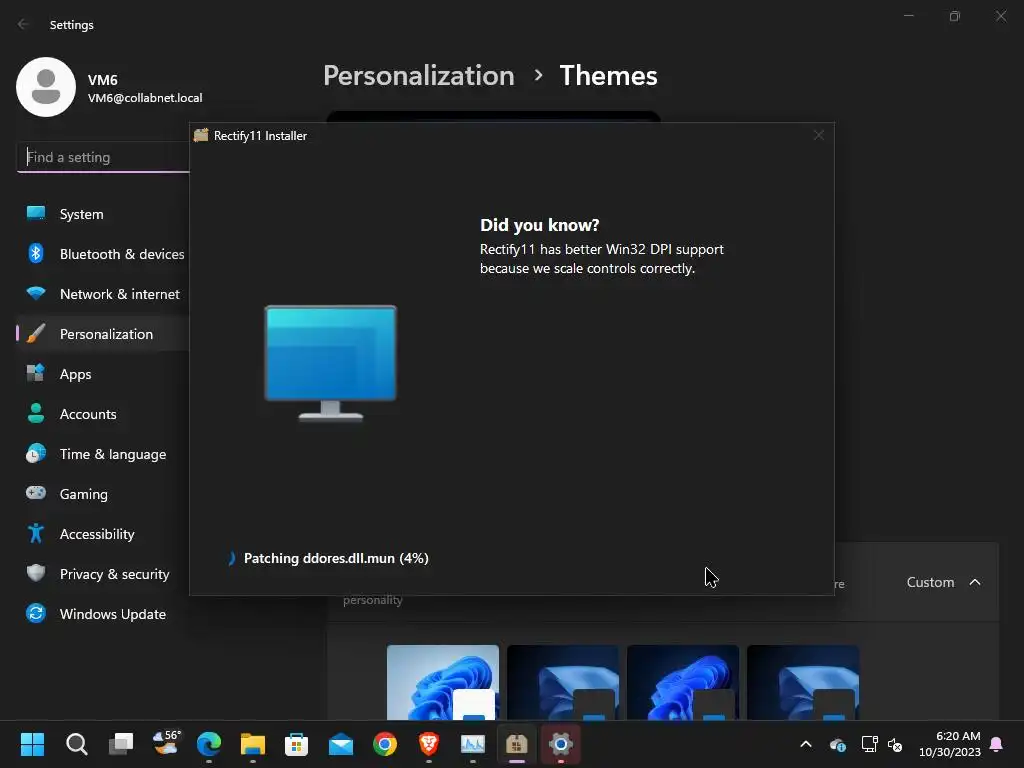Click the network status tray icon
This screenshot has width=1024, height=768.
click(869, 744)
